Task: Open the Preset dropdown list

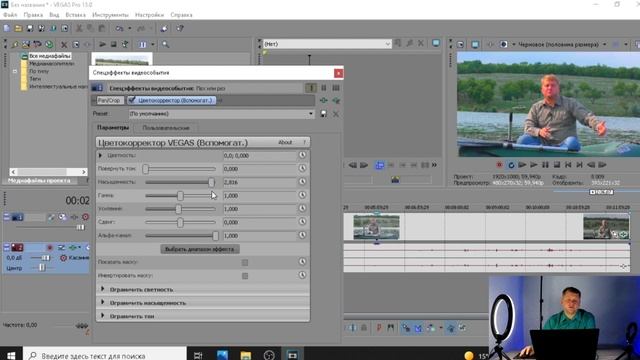Action: pyautogui.click(x=311, y=114)
